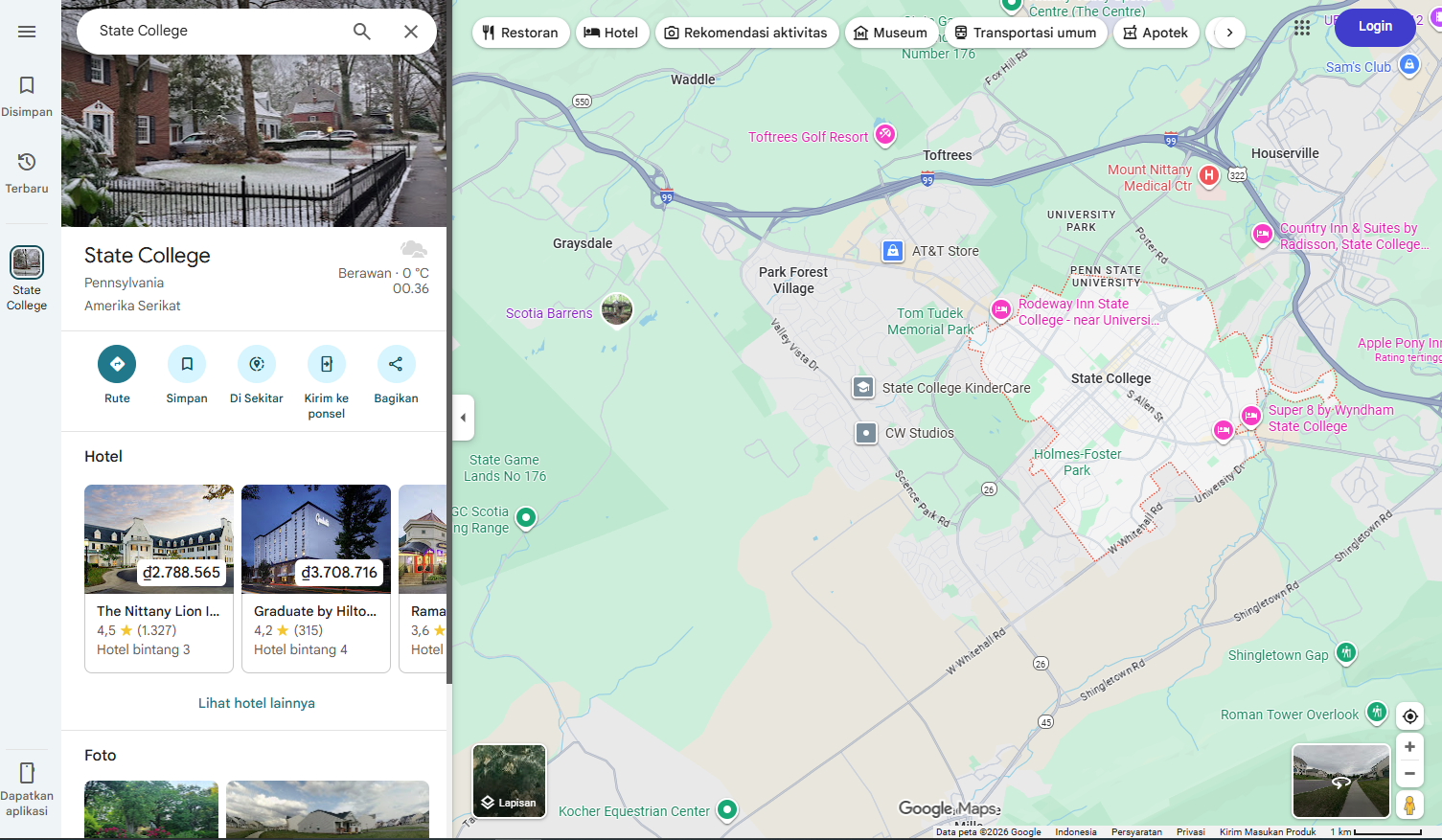Open the State College header photo

(x=254, y=140)
